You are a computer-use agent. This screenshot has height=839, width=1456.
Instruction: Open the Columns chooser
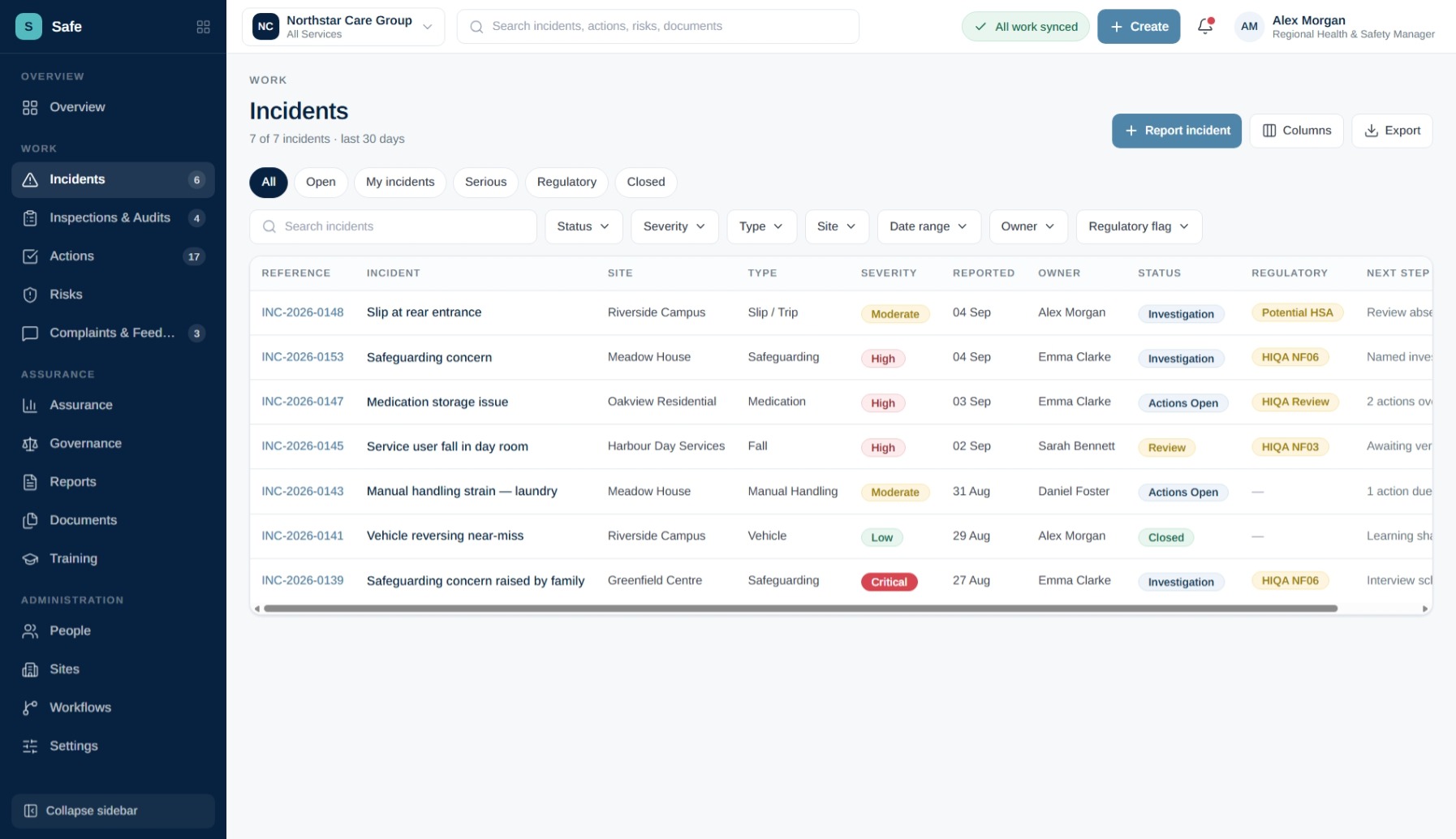pos(1296,131)
